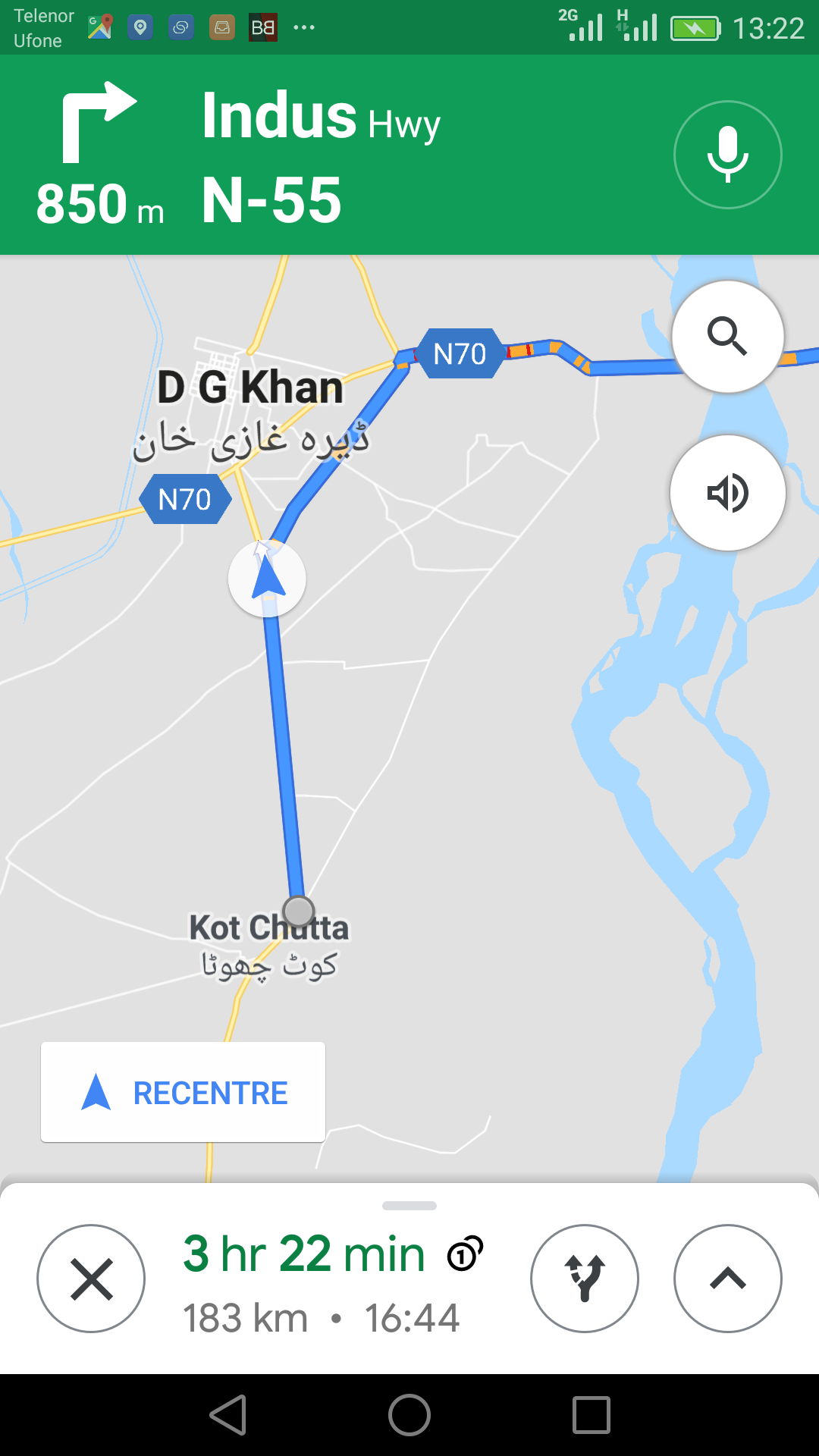The width and height of the screenshot is (819, 1456).
Task: Tap the RECENTRE button
Action: [183, 1092]
